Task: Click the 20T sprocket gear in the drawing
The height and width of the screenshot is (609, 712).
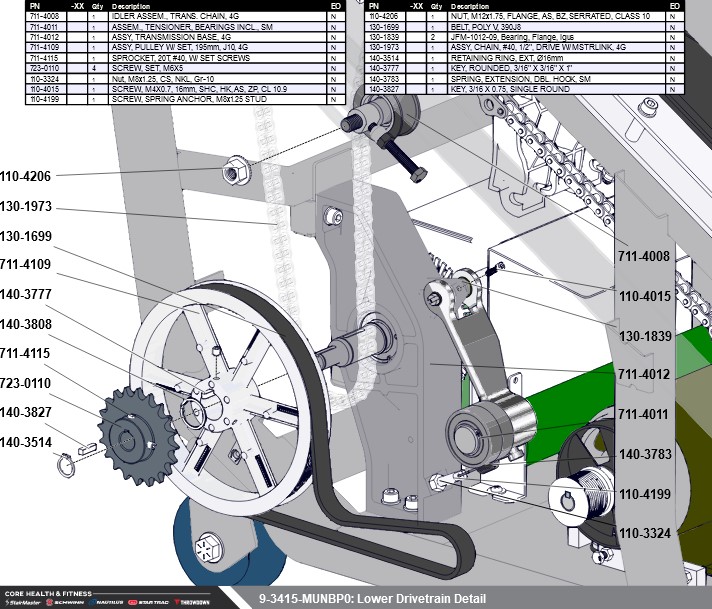Action: [x=132, y=435]
